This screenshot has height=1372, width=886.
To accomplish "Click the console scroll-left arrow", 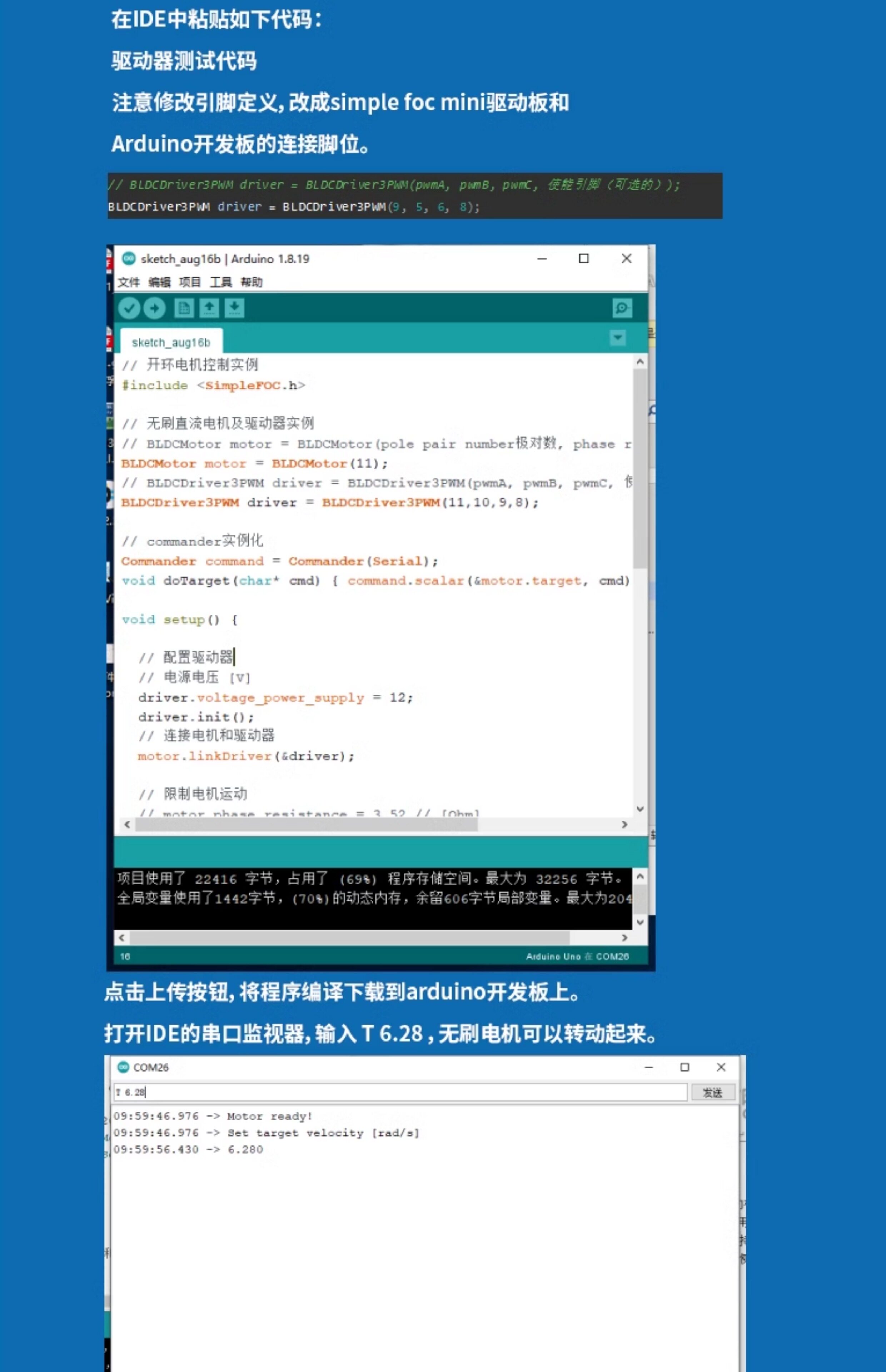I will 121,938.
